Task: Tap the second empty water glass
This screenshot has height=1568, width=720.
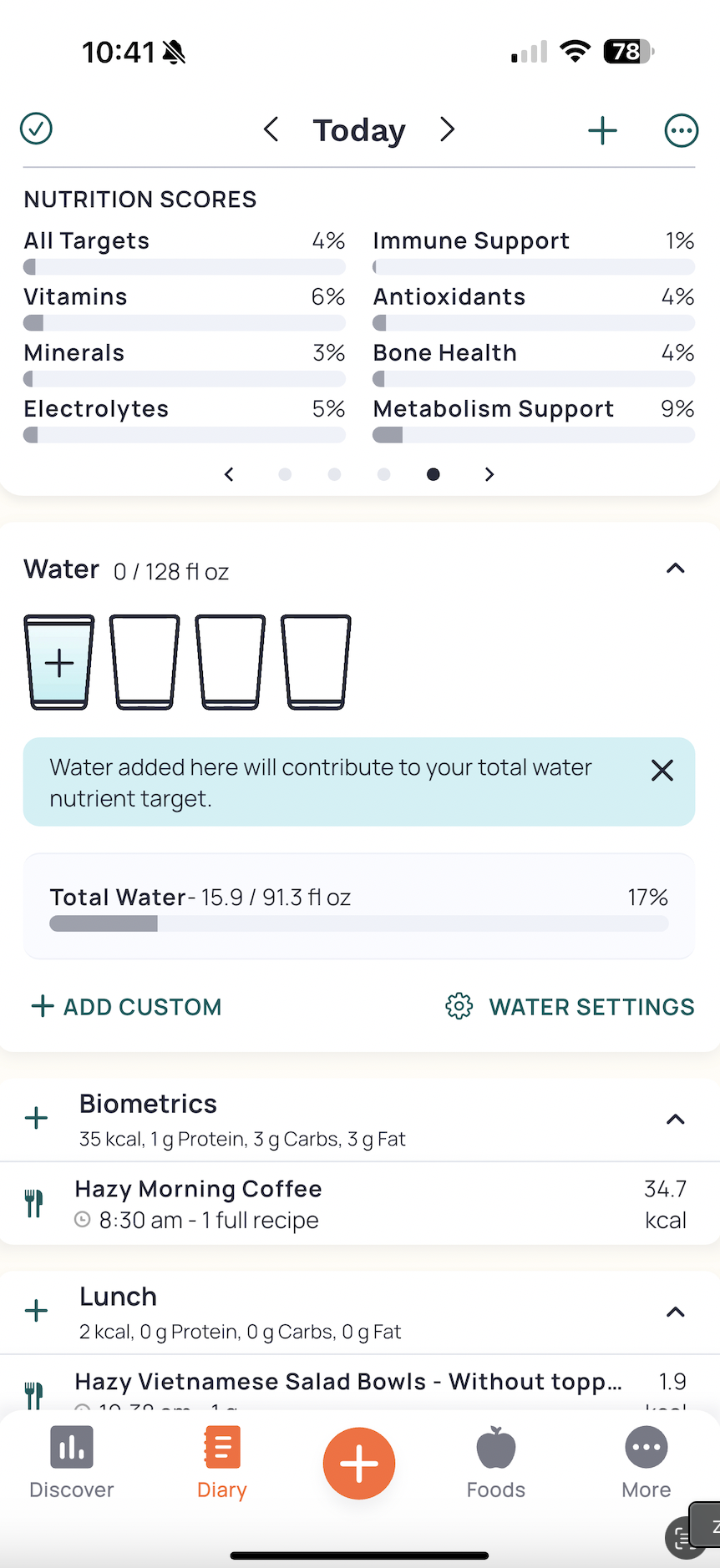Action: click(x=145, y=662)
